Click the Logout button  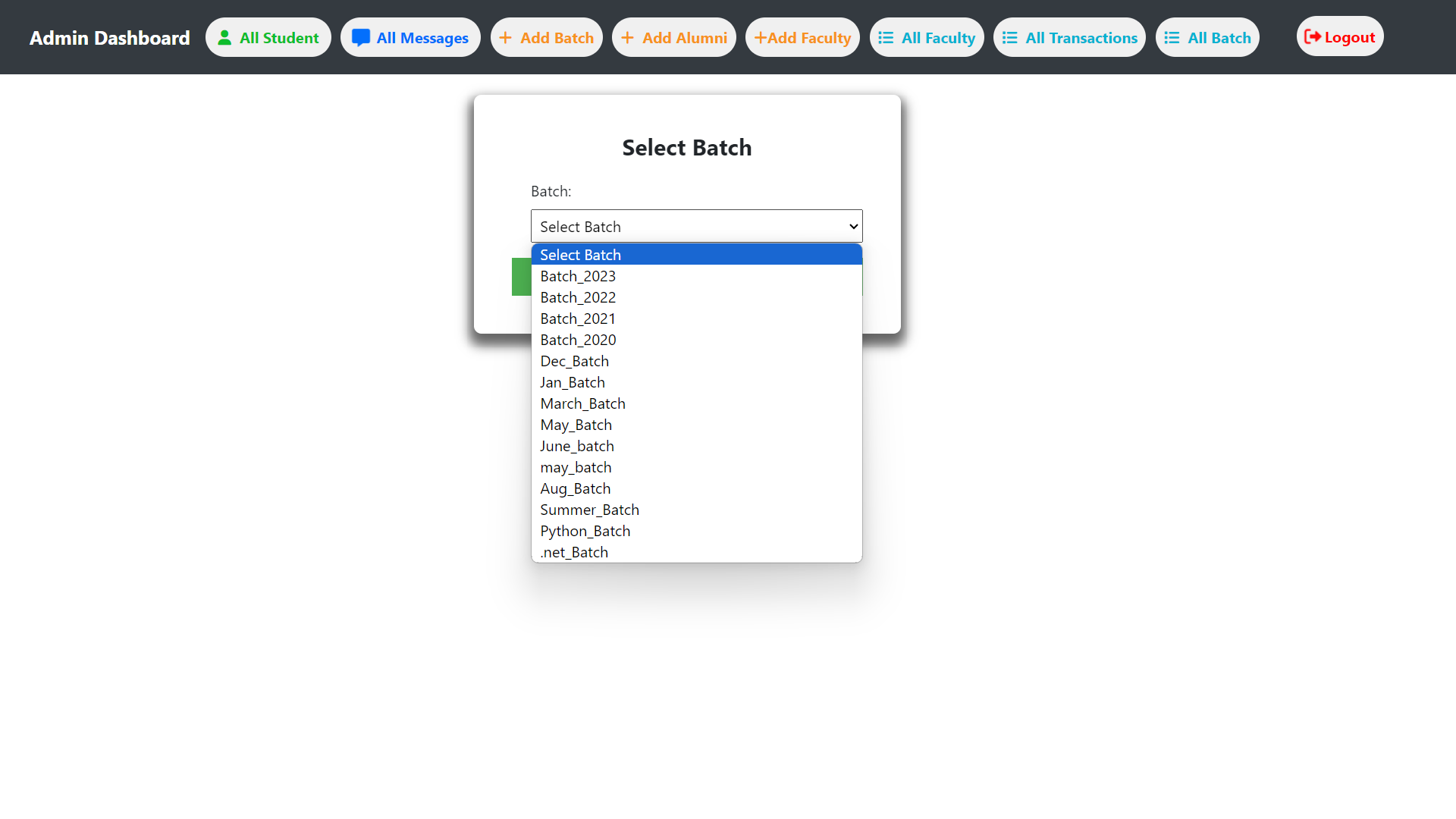1339,36
